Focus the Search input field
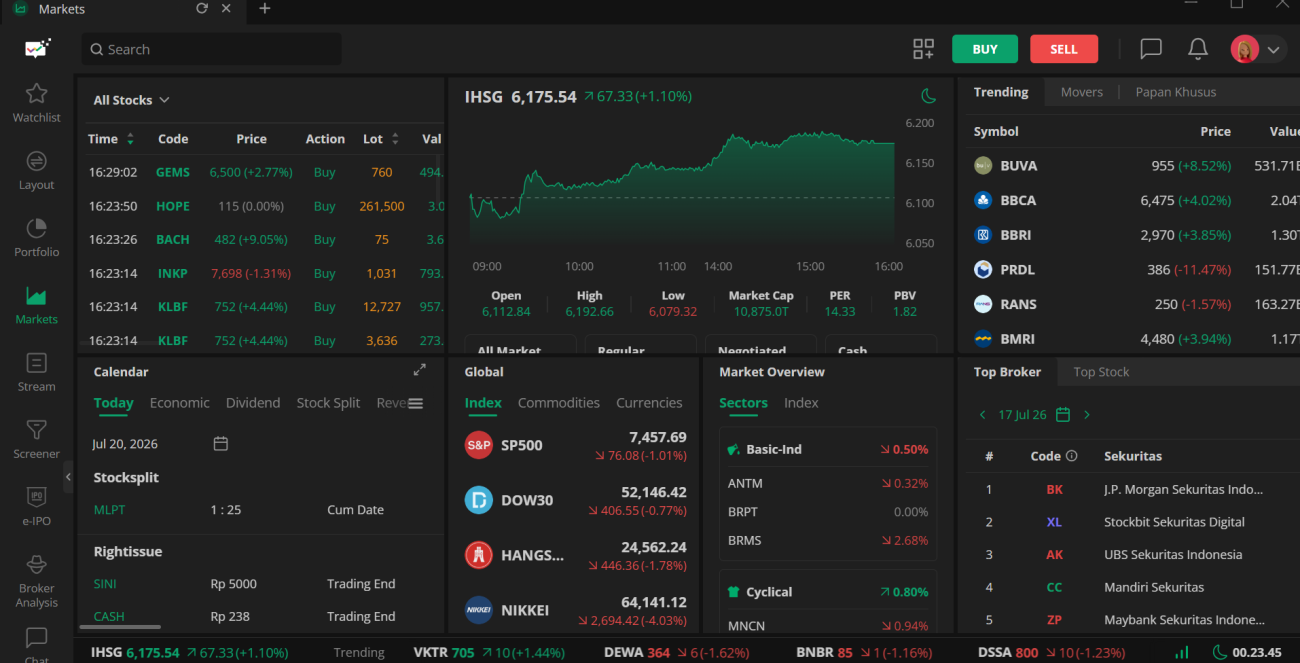This screenshot has height=663, width=1300. point(211,49)
